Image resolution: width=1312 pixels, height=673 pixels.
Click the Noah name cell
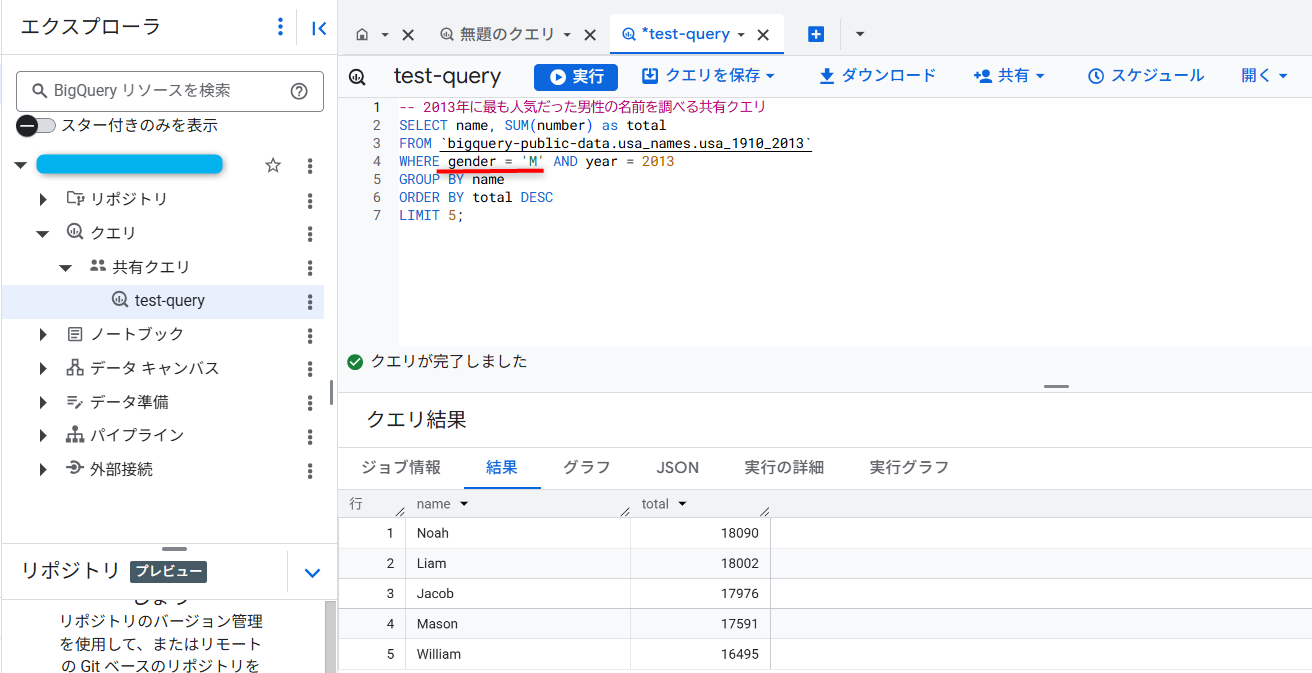click(518, 534)
